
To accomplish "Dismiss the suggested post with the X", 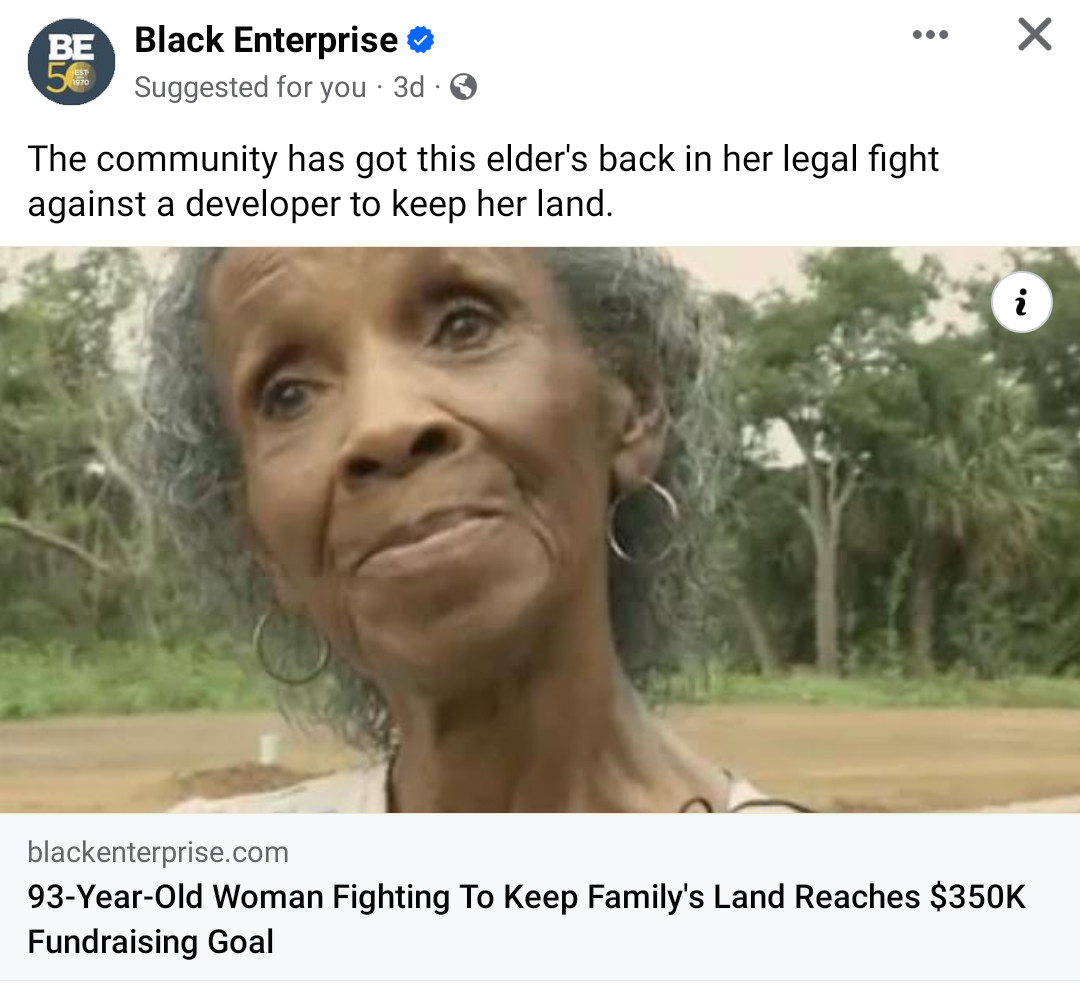I will (x=1035, y=34).
